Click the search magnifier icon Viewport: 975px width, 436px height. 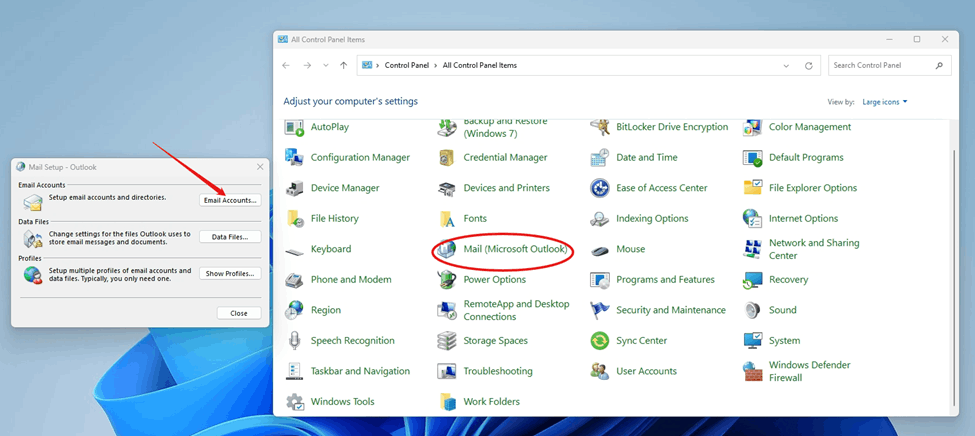pyautogui.click(x=939, y=65)
